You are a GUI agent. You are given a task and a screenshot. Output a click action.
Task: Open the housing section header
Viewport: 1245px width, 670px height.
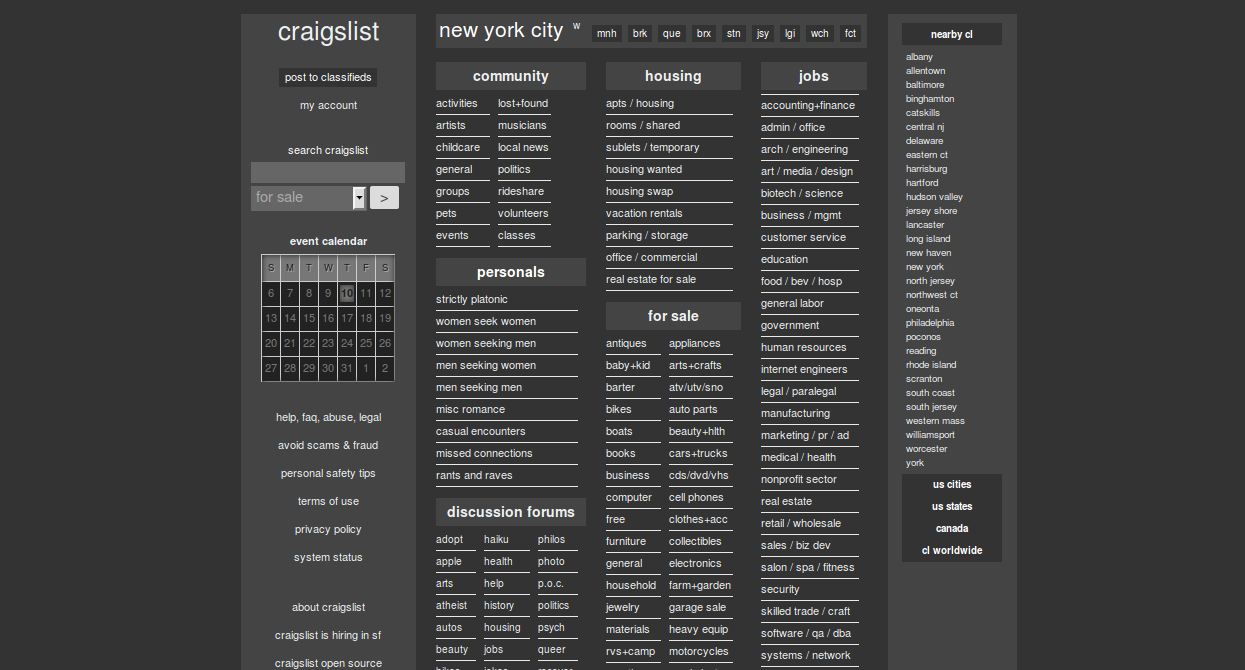coord(673,76)
